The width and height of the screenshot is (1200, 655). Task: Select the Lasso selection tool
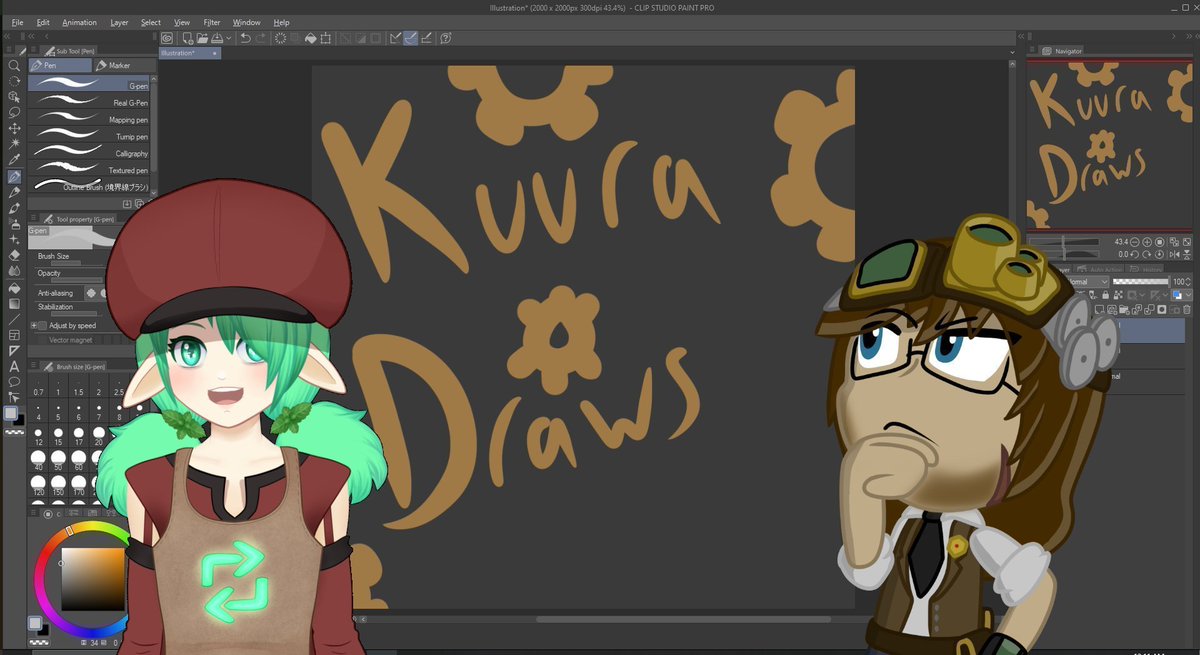point(14,113)
